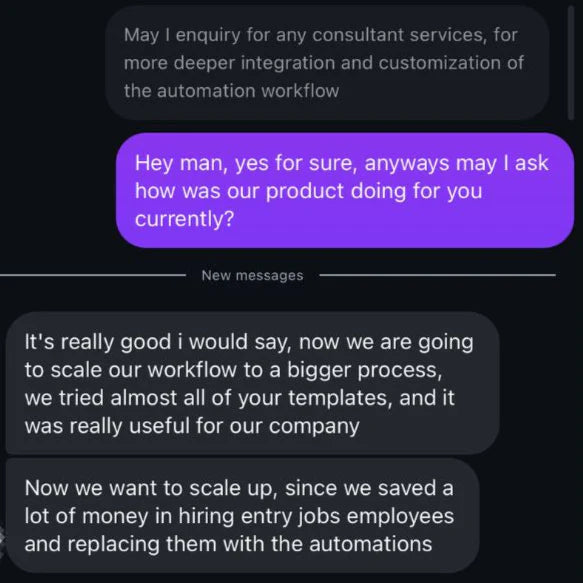
Task: Click the vertical scrollbar thumb at top right
Action: point(571,62)
